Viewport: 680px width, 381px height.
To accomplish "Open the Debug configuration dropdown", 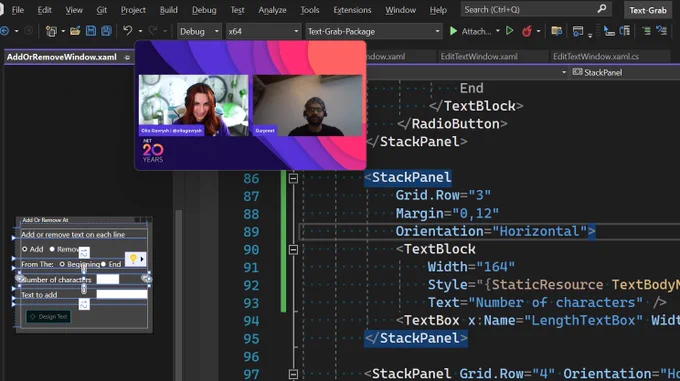I will (x=199, y=31).
